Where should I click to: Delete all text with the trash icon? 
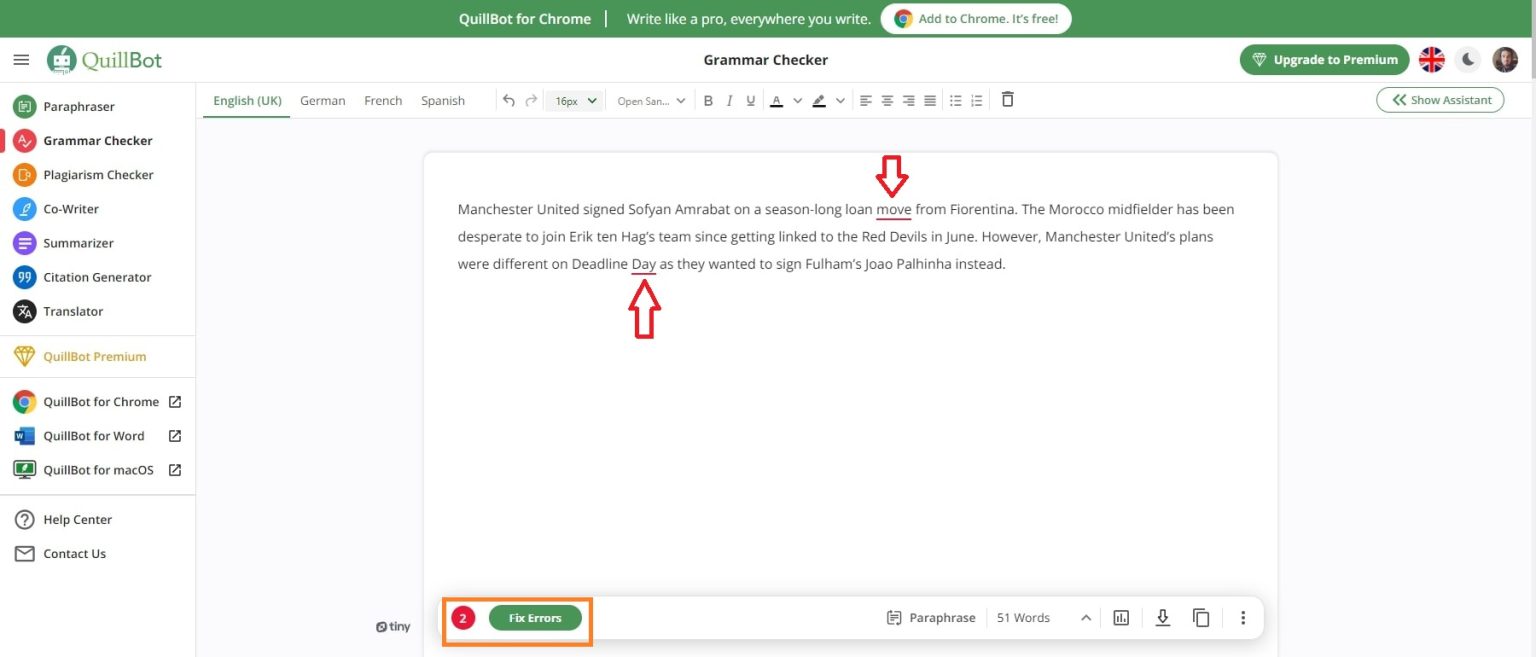(x=1007, y=100)
